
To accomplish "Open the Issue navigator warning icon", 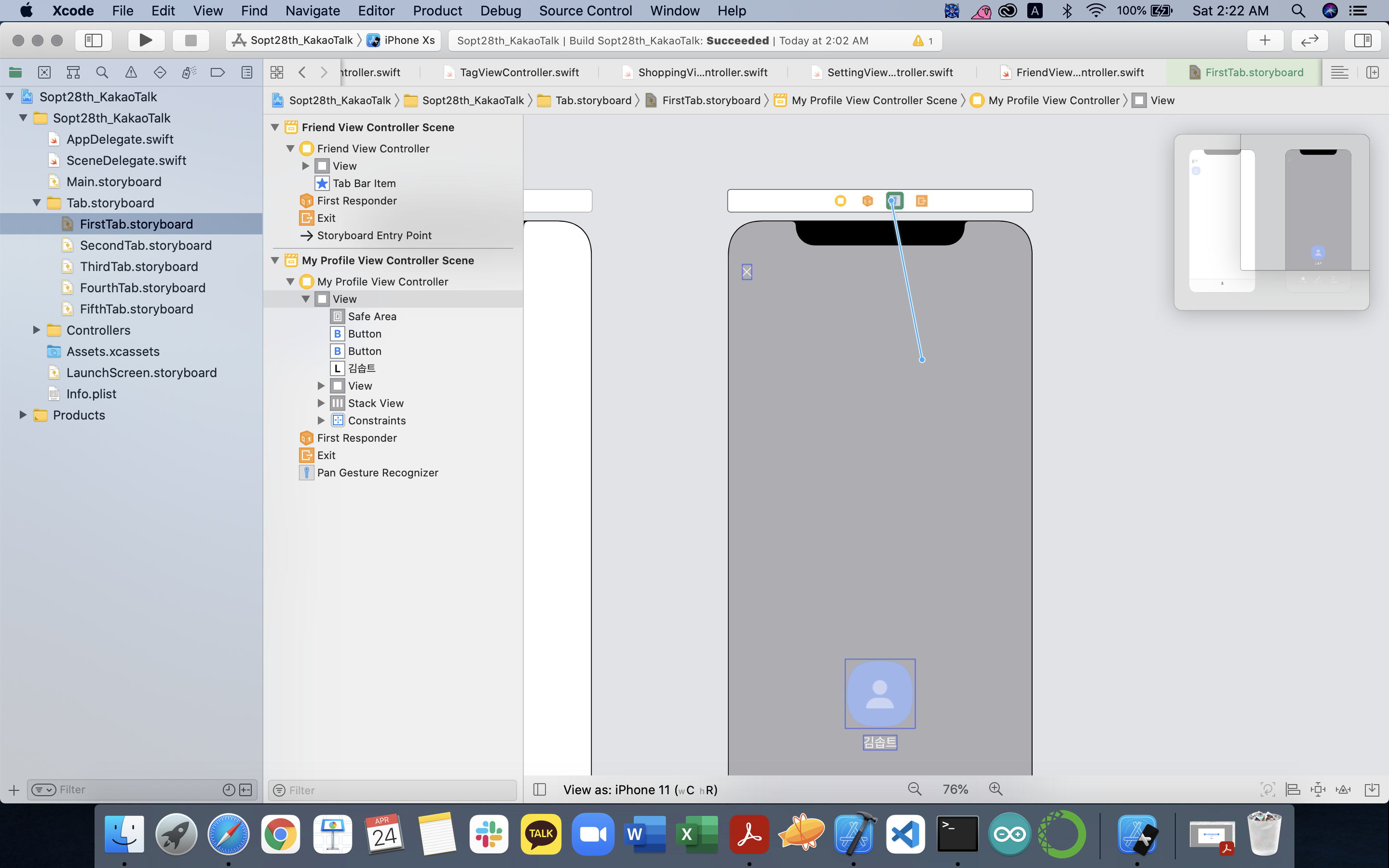I will click(x=131, y=72).
